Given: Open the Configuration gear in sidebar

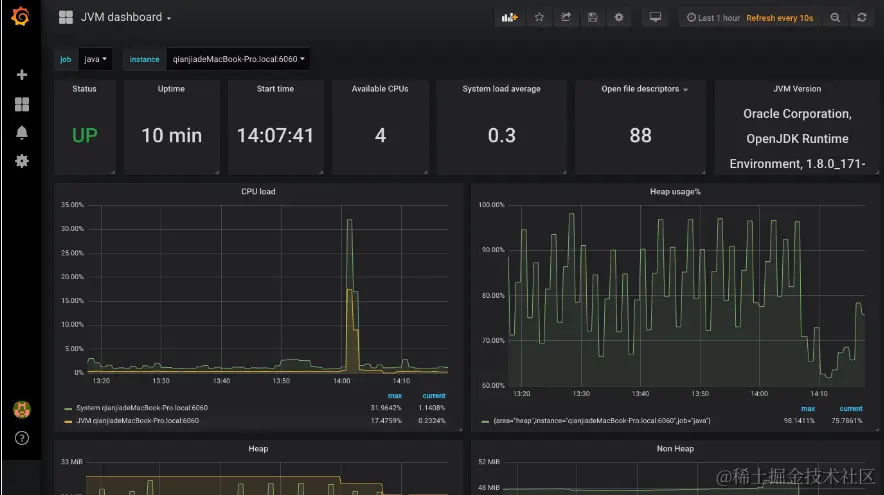Looking at the screenshot, I should (x=21, y=161).
